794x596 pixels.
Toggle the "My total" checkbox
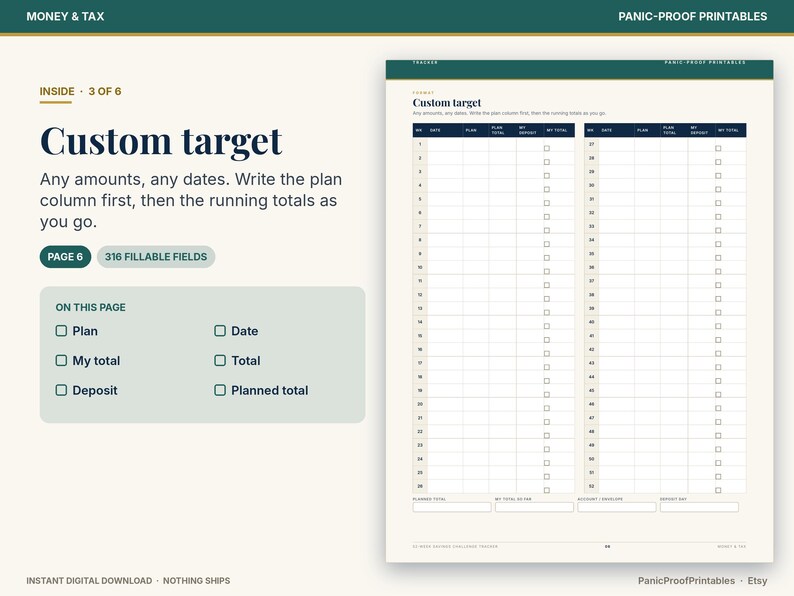coord(61,361)
